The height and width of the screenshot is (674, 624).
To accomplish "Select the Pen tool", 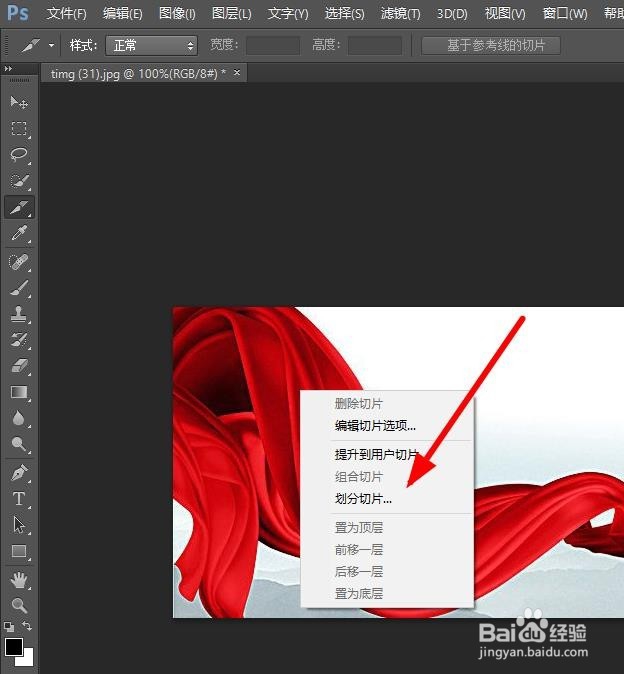I will coord(19,473).
